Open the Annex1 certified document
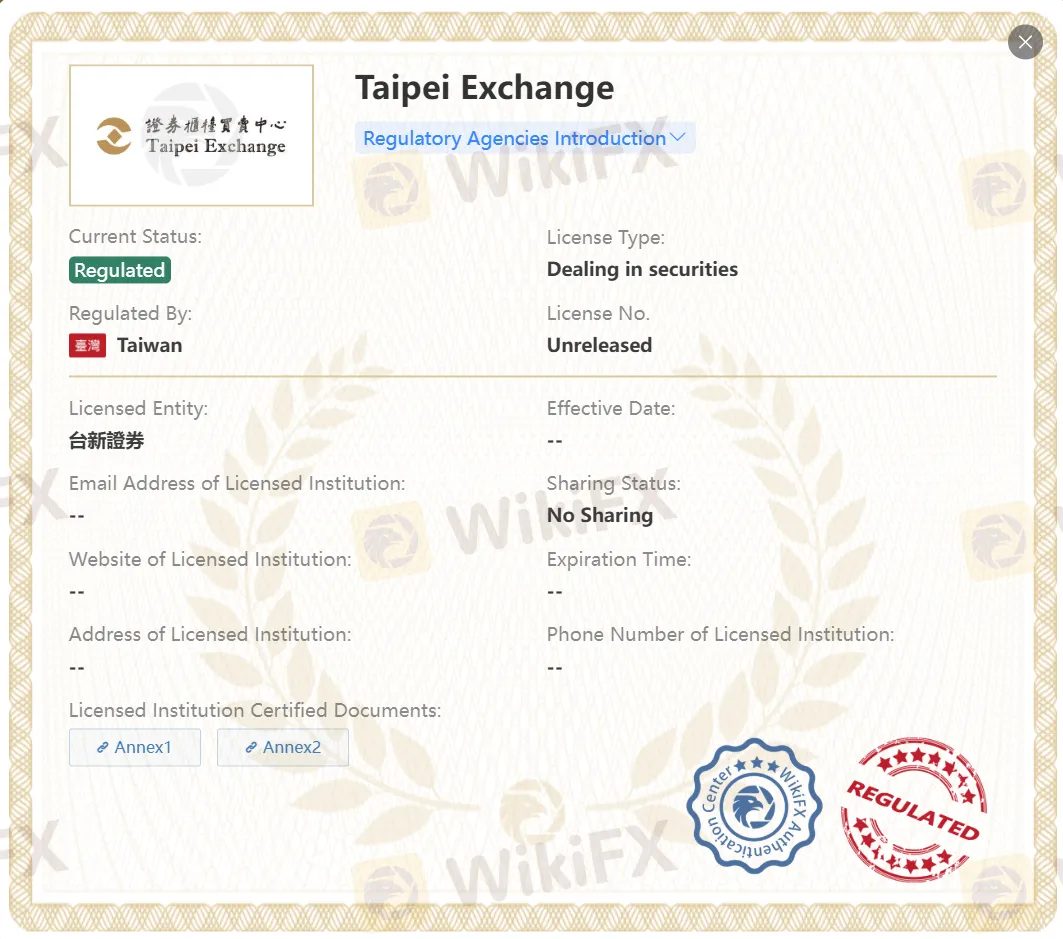Viewport: 1063px width, 939px height. coord(135,747)
